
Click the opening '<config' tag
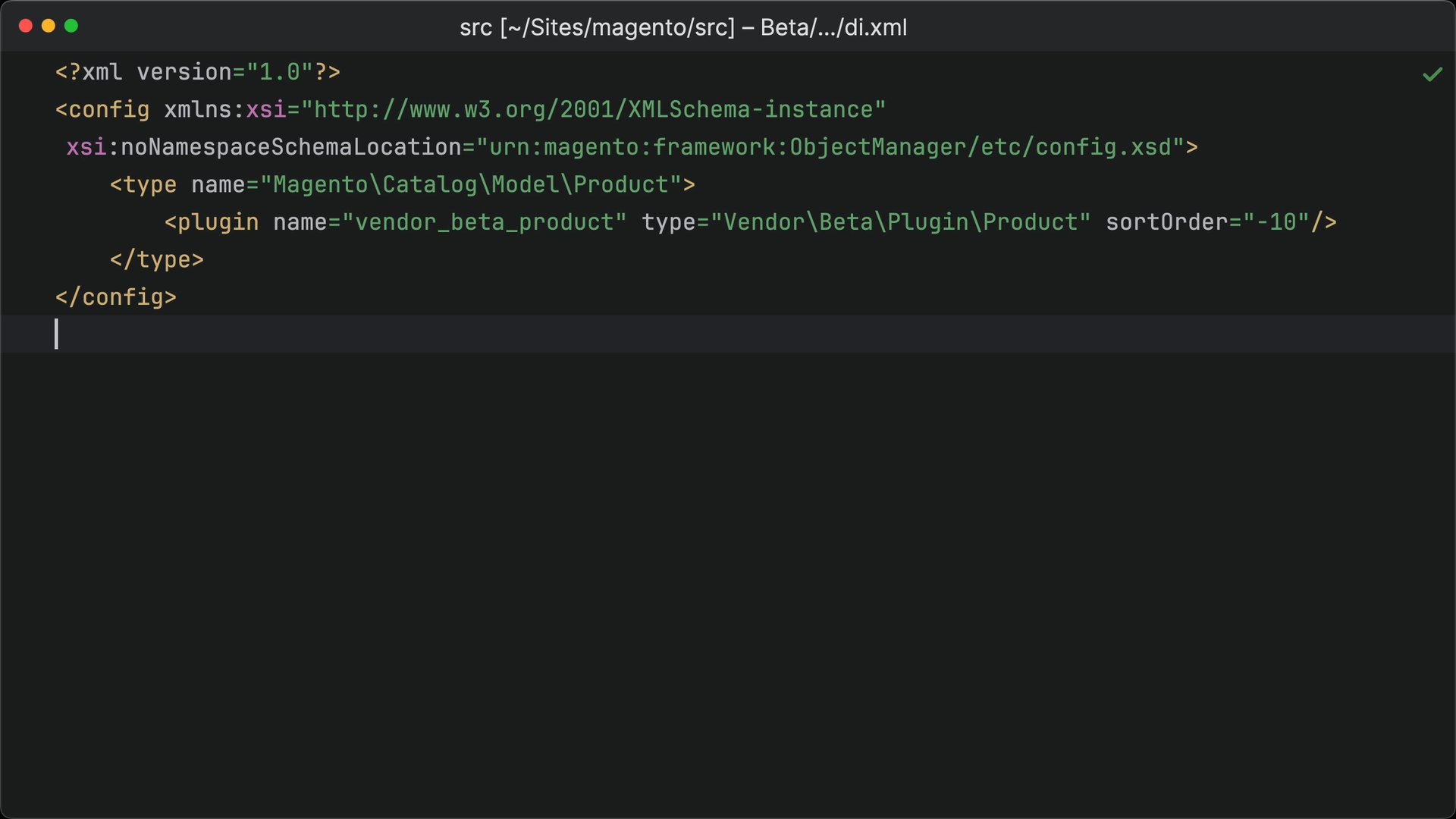102,110
